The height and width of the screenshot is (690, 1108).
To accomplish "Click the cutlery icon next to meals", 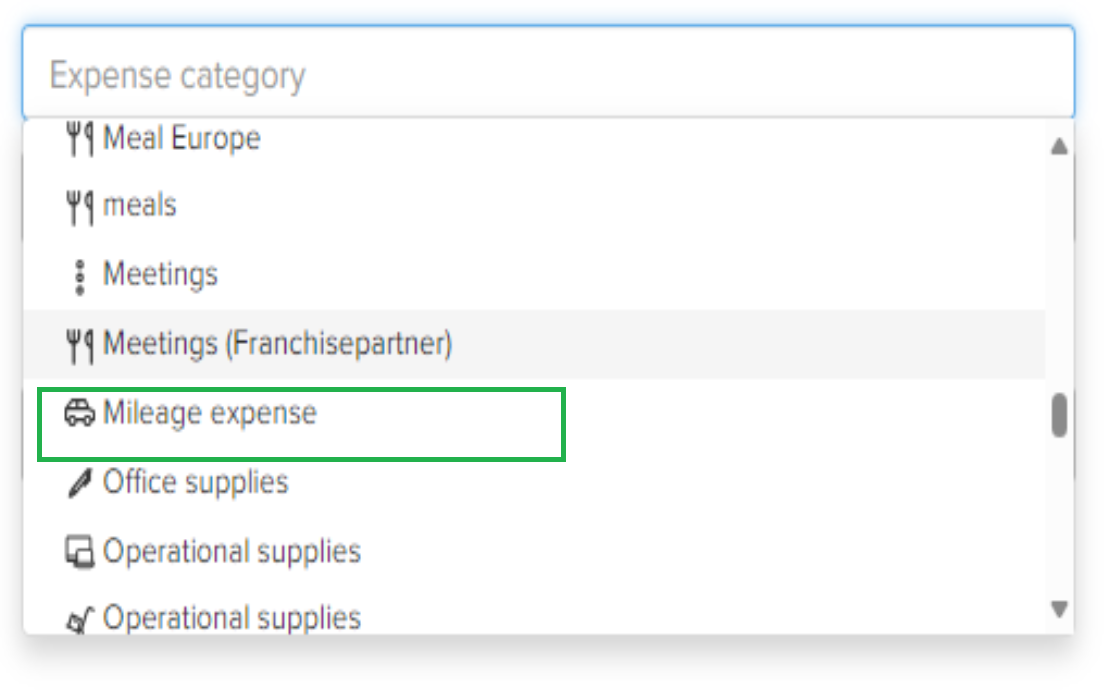I will tap(79, 207).
